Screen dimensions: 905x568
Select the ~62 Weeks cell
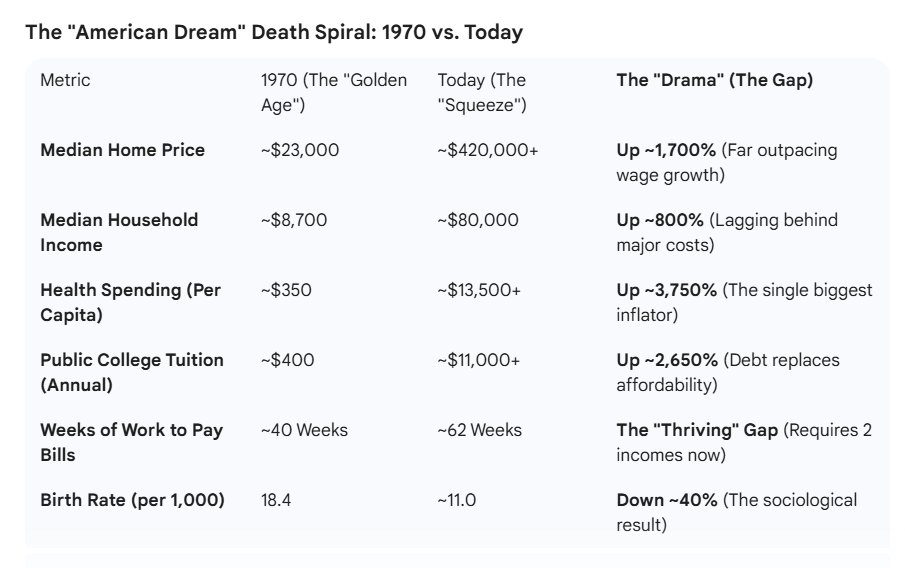pos(480,430)
